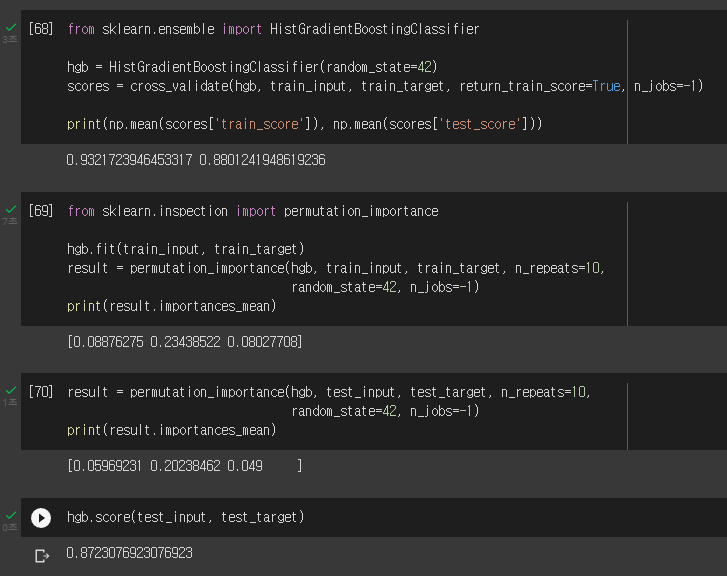This screenshot has height=576, width=727.
Task: Click print(result.importances_mean) in cell [70]
Action: [172, 430]
